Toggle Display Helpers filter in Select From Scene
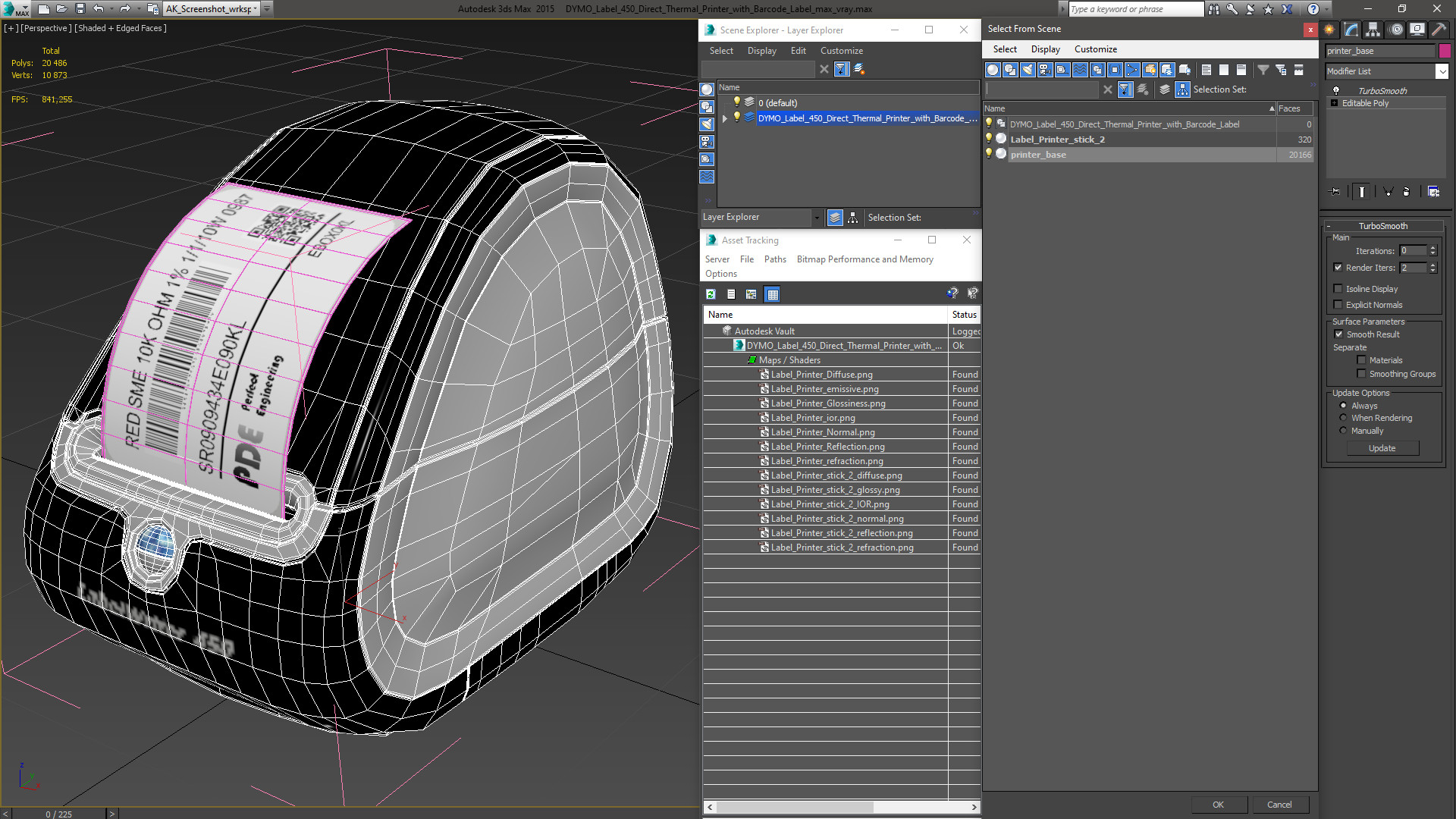Viewport: 1456px width, 819px height. [x=1062, y=70]
